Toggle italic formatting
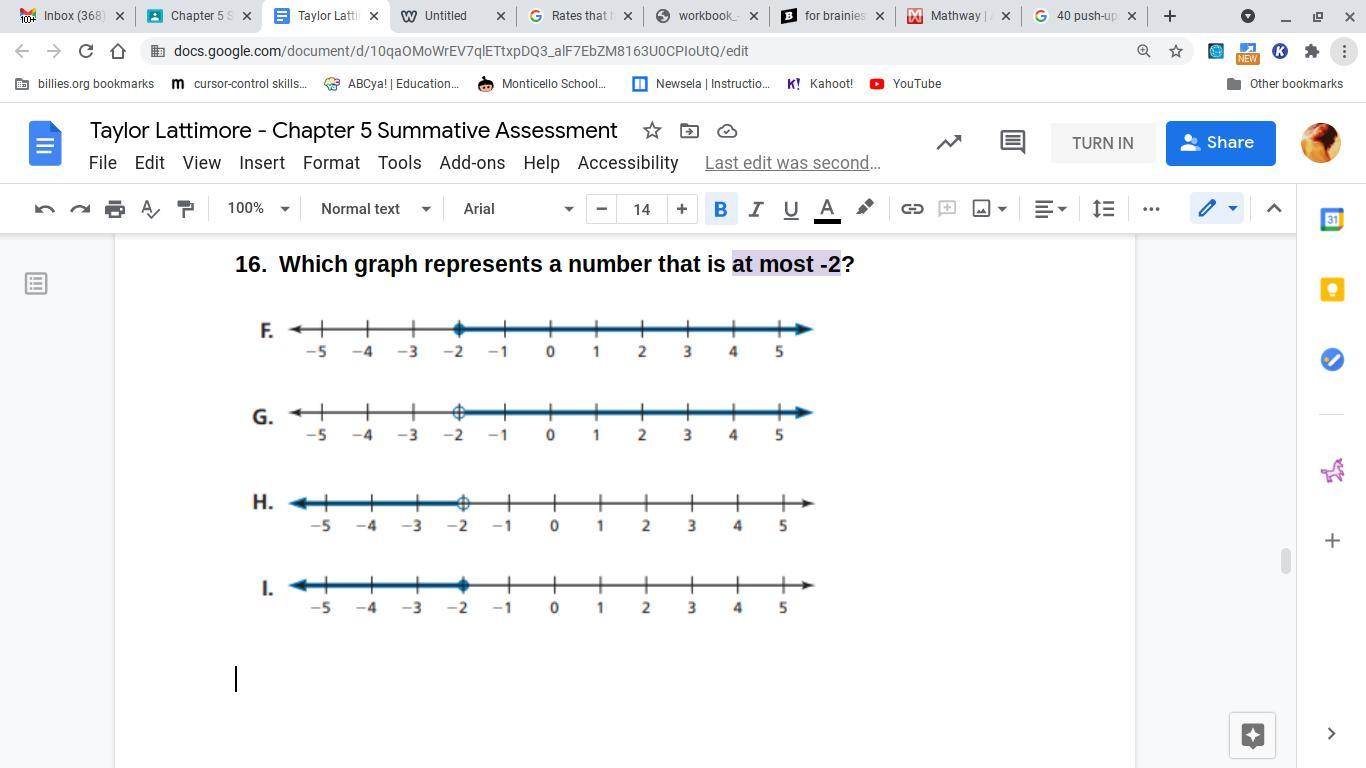Viewport: 1366px width, 768px height. tap(755, 209)
